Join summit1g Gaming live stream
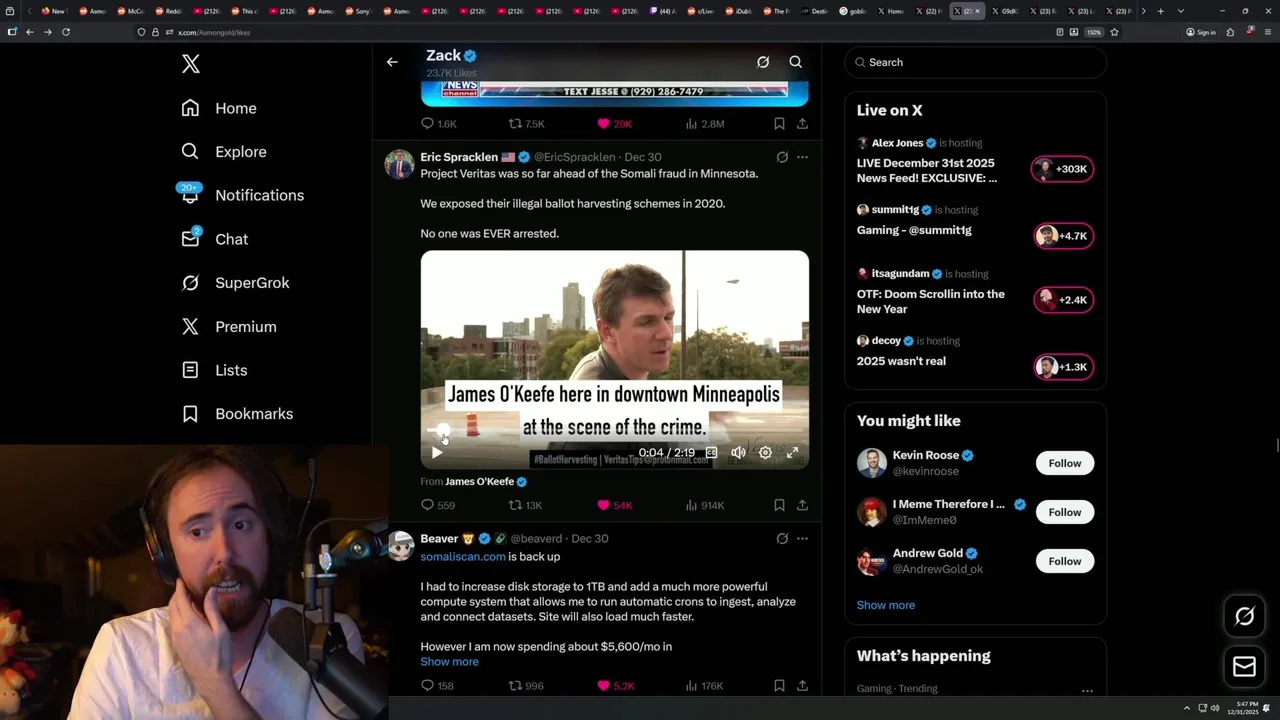Image resolution: width=1280 pixels, height=720 pixels. [x=1062, y=236]
